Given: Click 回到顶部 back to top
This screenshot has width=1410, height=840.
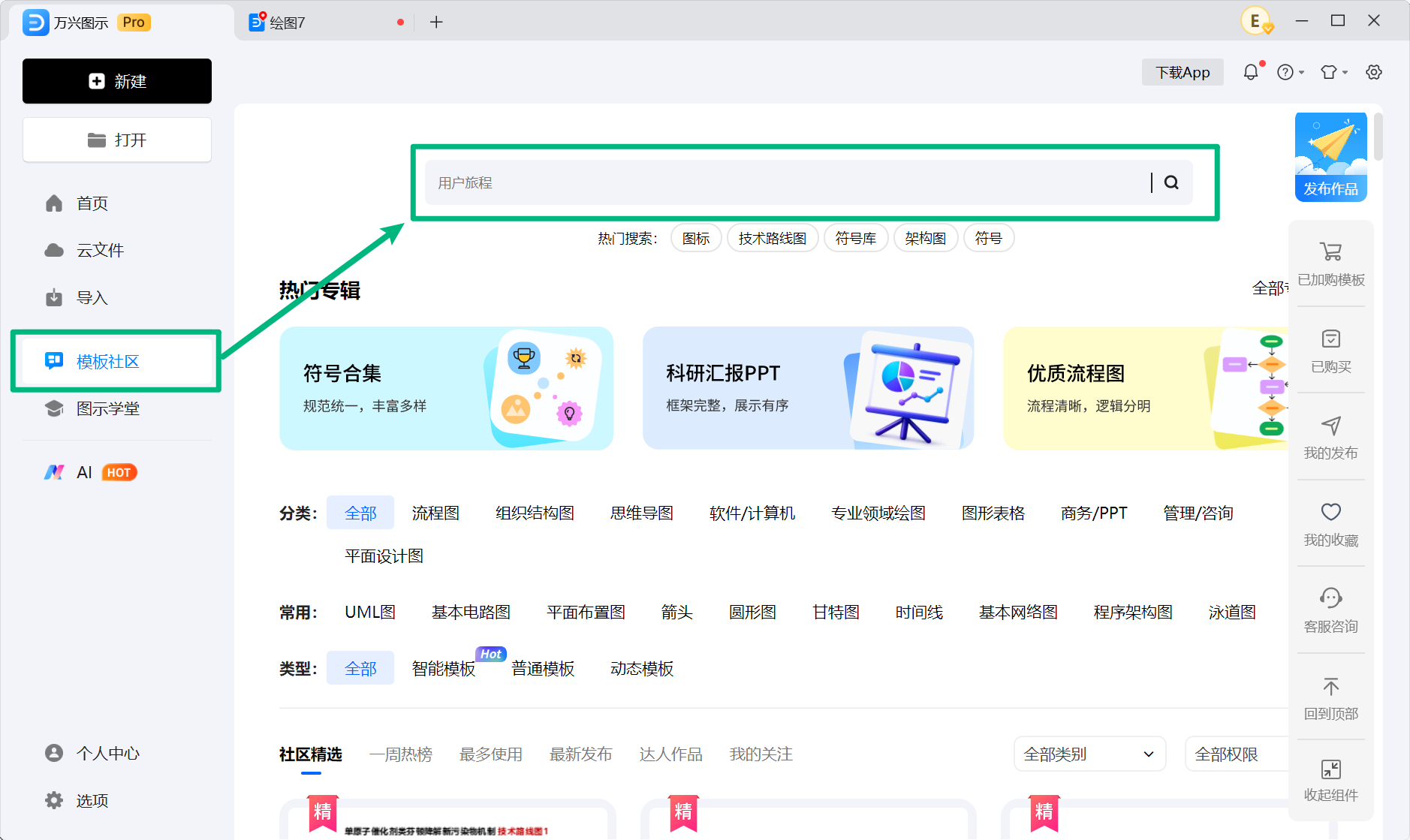Looking at the screenshot, I should click(x=1330, y=697).
